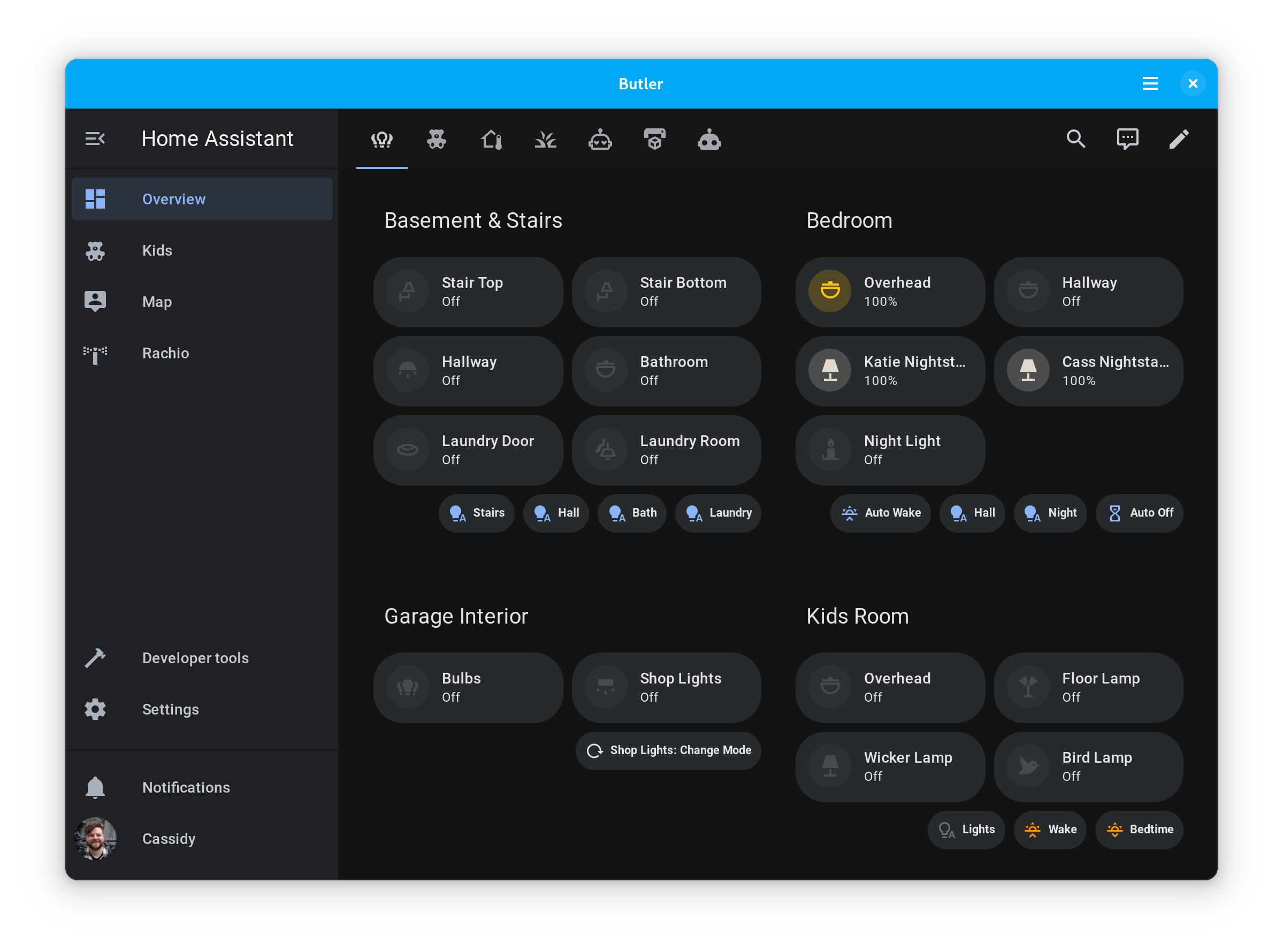Collapse the sidebar with the menu icon
This screenshot has width=1283, height=952.
coord(95,139)
